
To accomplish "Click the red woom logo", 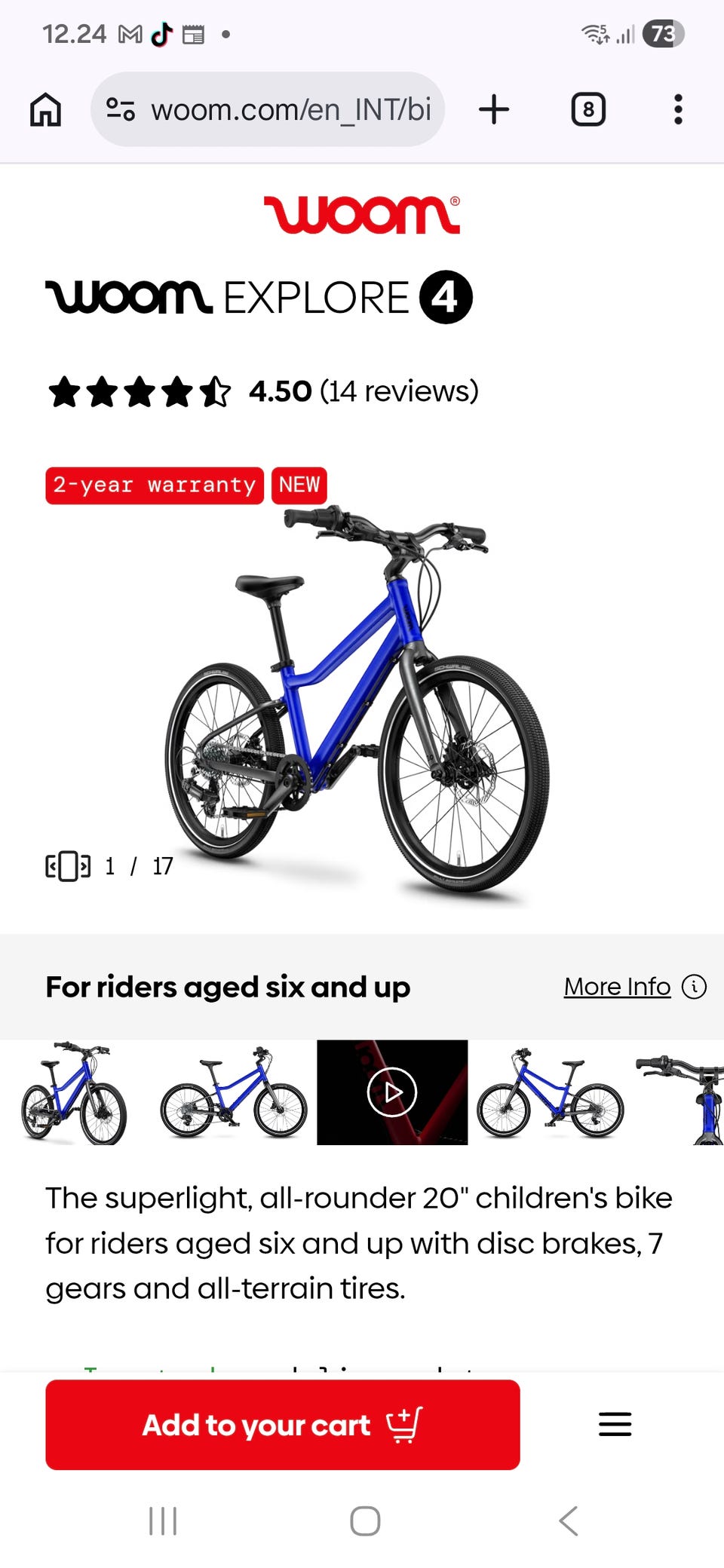I will 362,215.
